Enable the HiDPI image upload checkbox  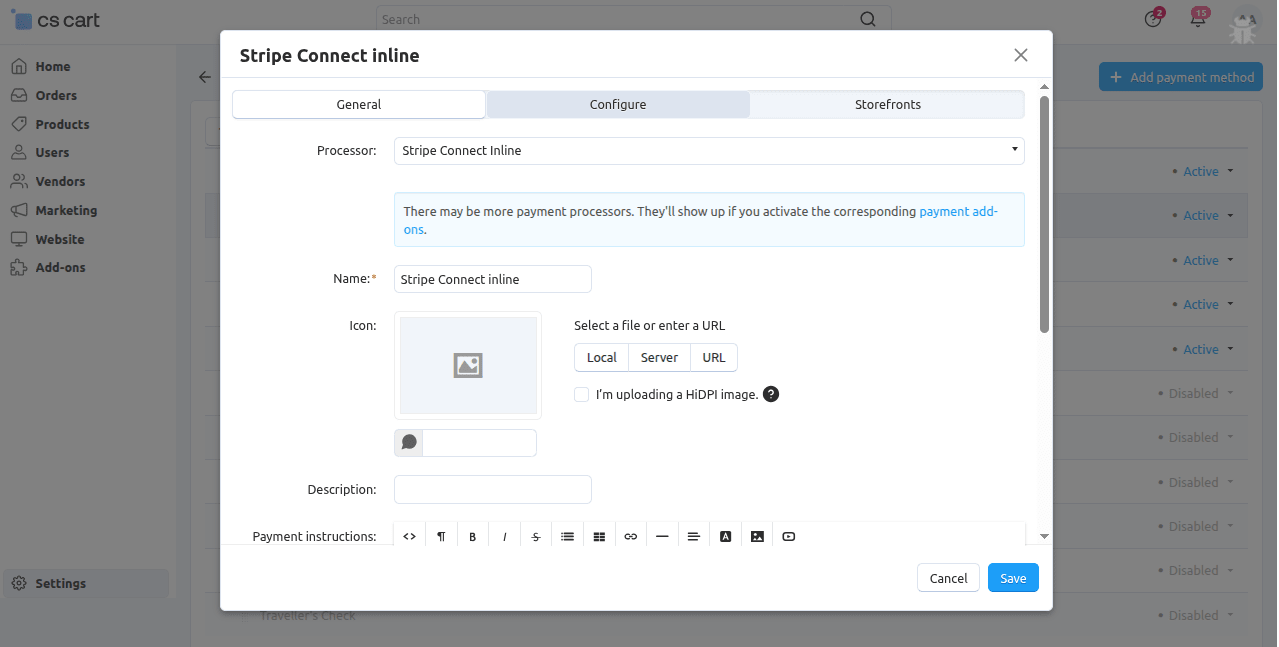(x=581, y=394)
